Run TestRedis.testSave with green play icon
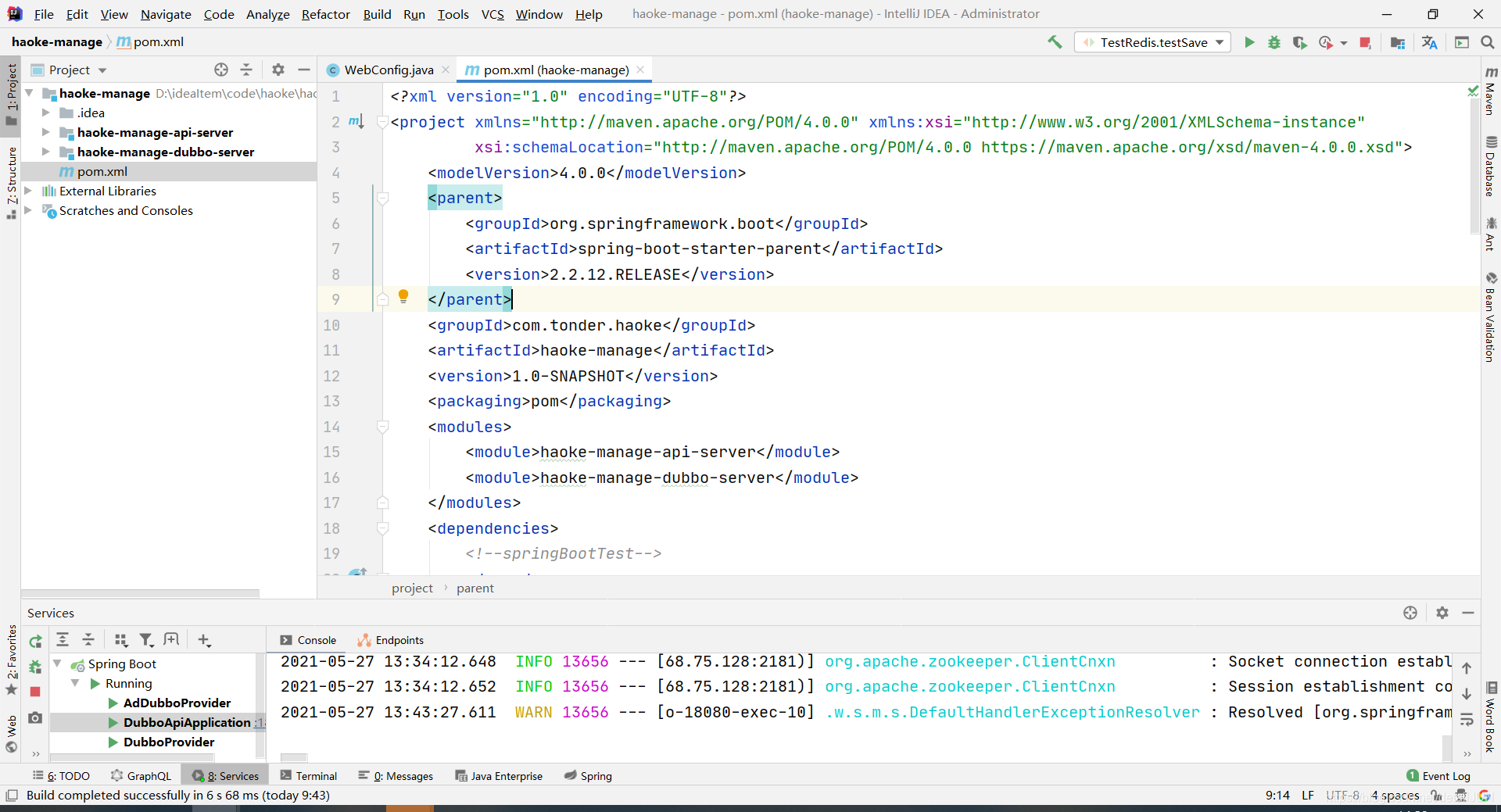This screenshot has height=812, width=1501. pyautogui.click(x=1249, y=42)
